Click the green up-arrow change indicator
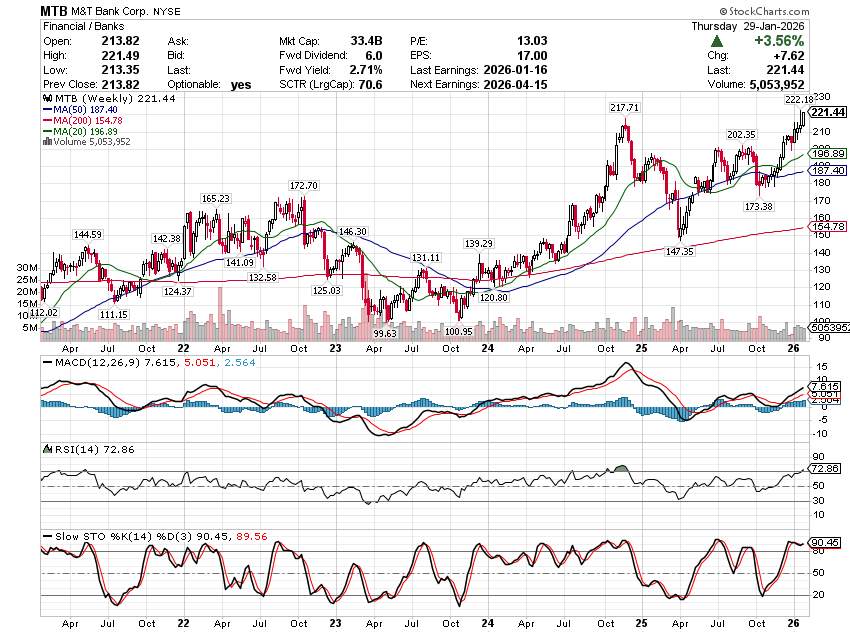The width and height of the screenshot is (850, 633). coord(718,42)
